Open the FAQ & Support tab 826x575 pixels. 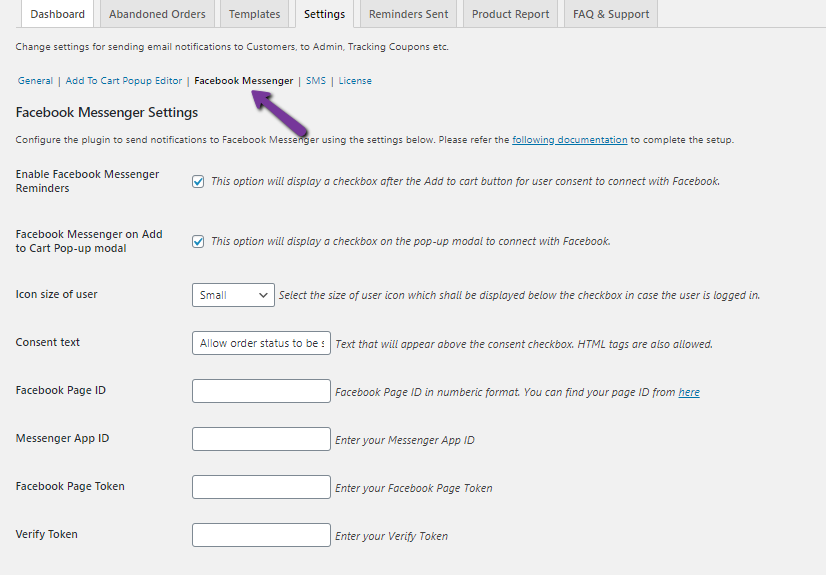pyautogui.click(x=611, y=14)
